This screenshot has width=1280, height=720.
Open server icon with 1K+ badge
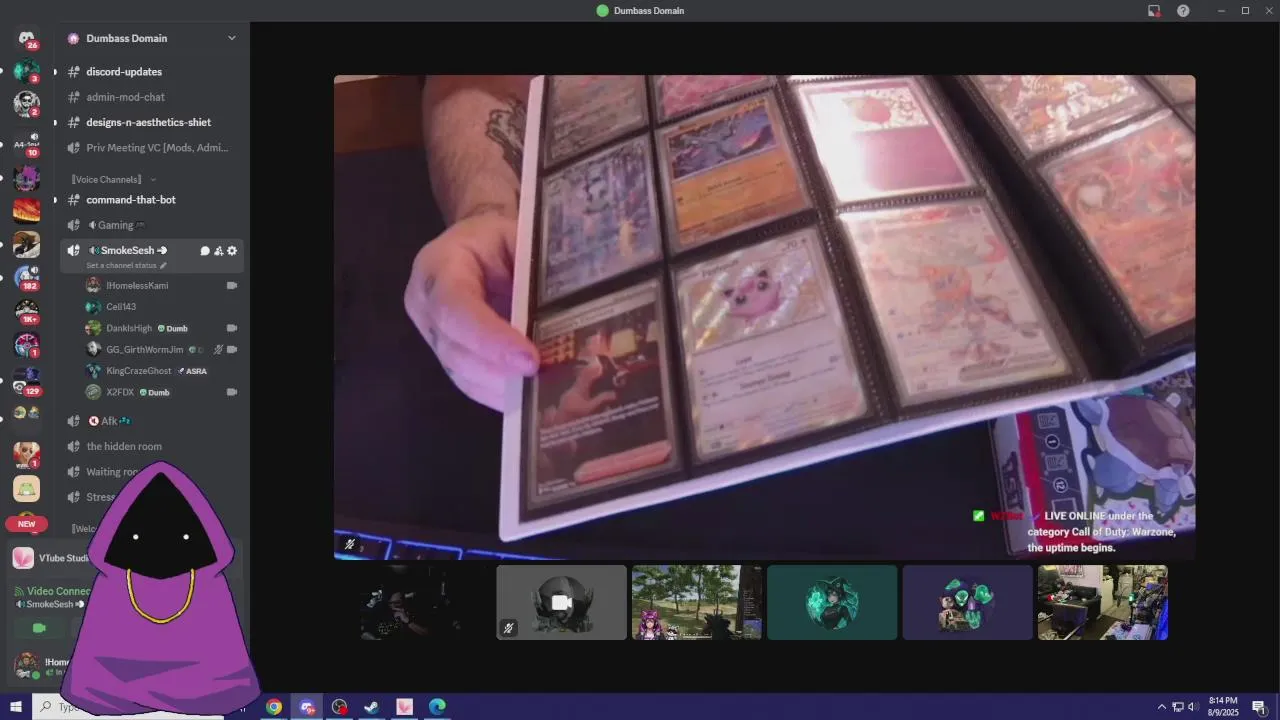point(26,312)
